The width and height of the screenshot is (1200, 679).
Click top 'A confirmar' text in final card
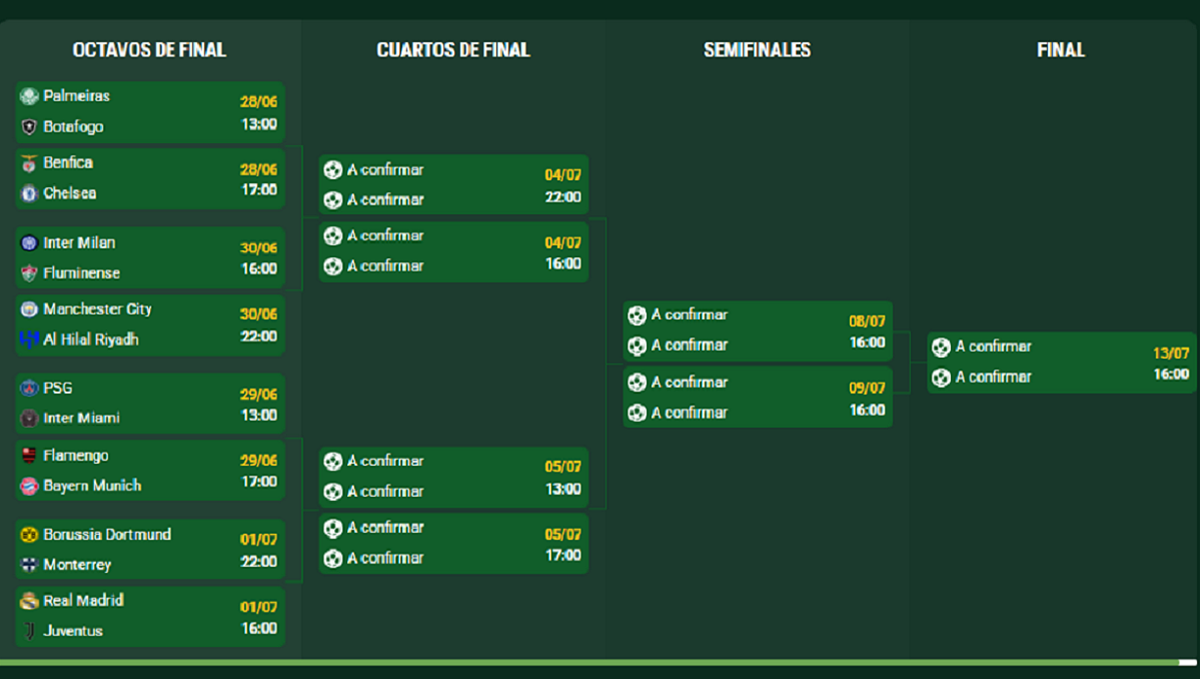[x=994, y=347]
